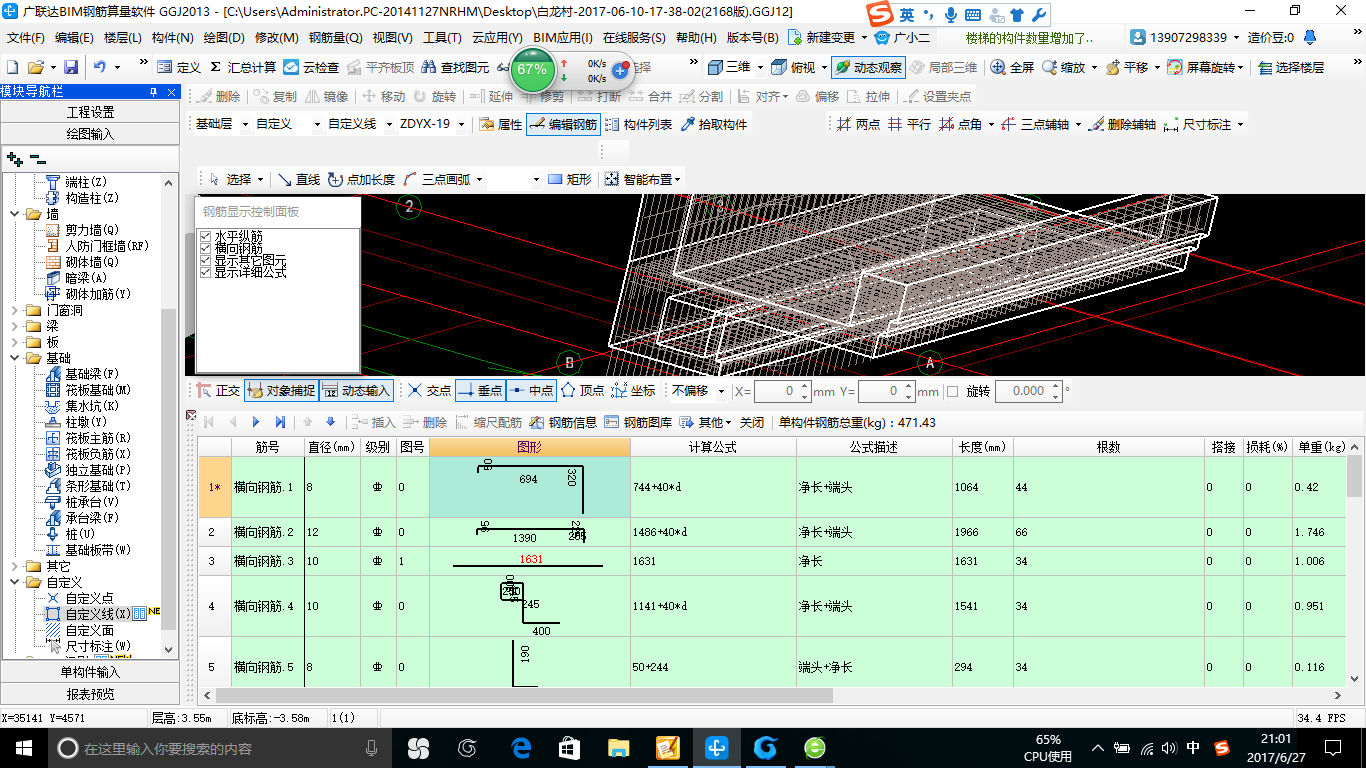This screenshot has height=768, width=1366.
Task: Go to next rebar record arrow
Action: click(256, 423)
